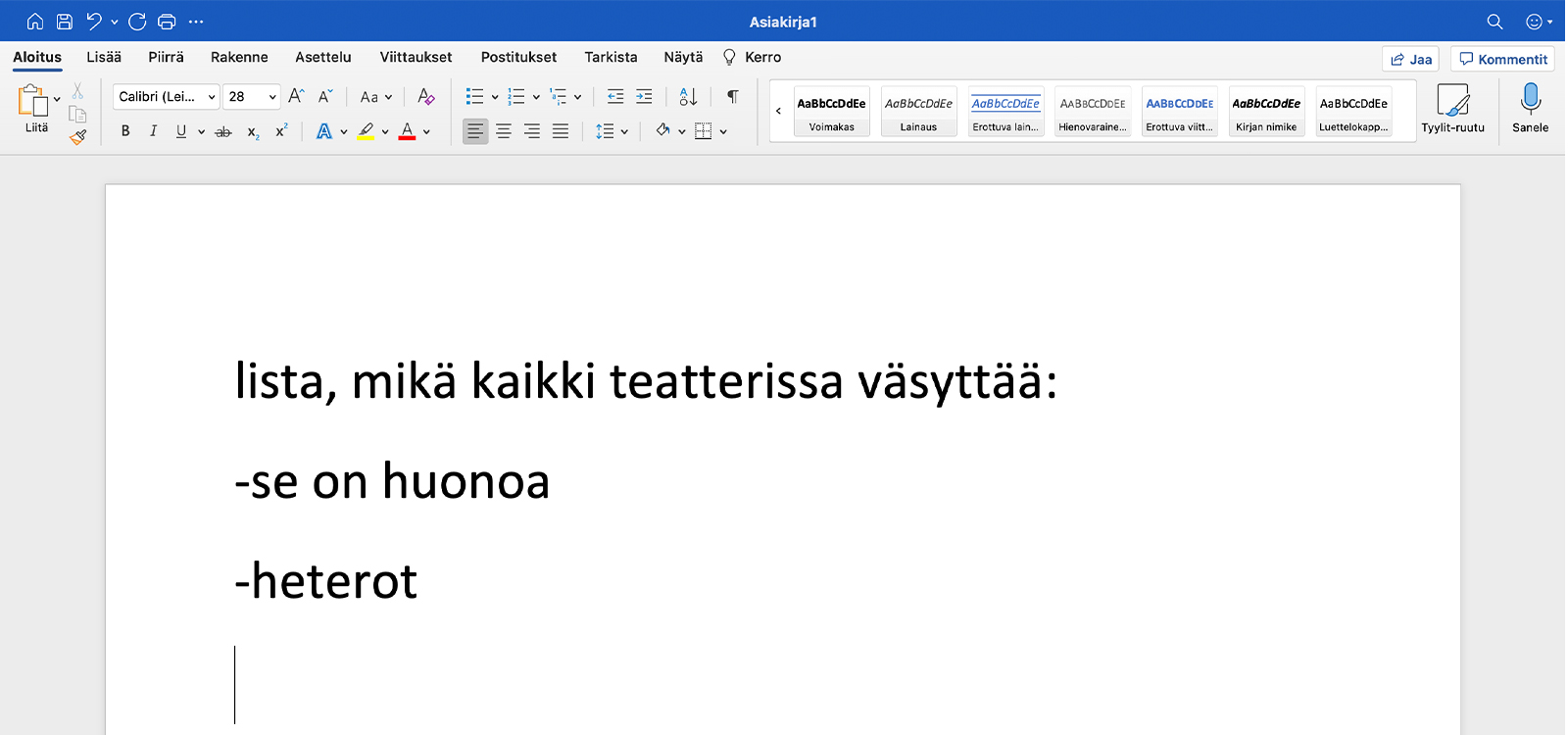1568x735 pixels.
Task: Open the Kommentit comments button
Action: (x=1502, y=60)
